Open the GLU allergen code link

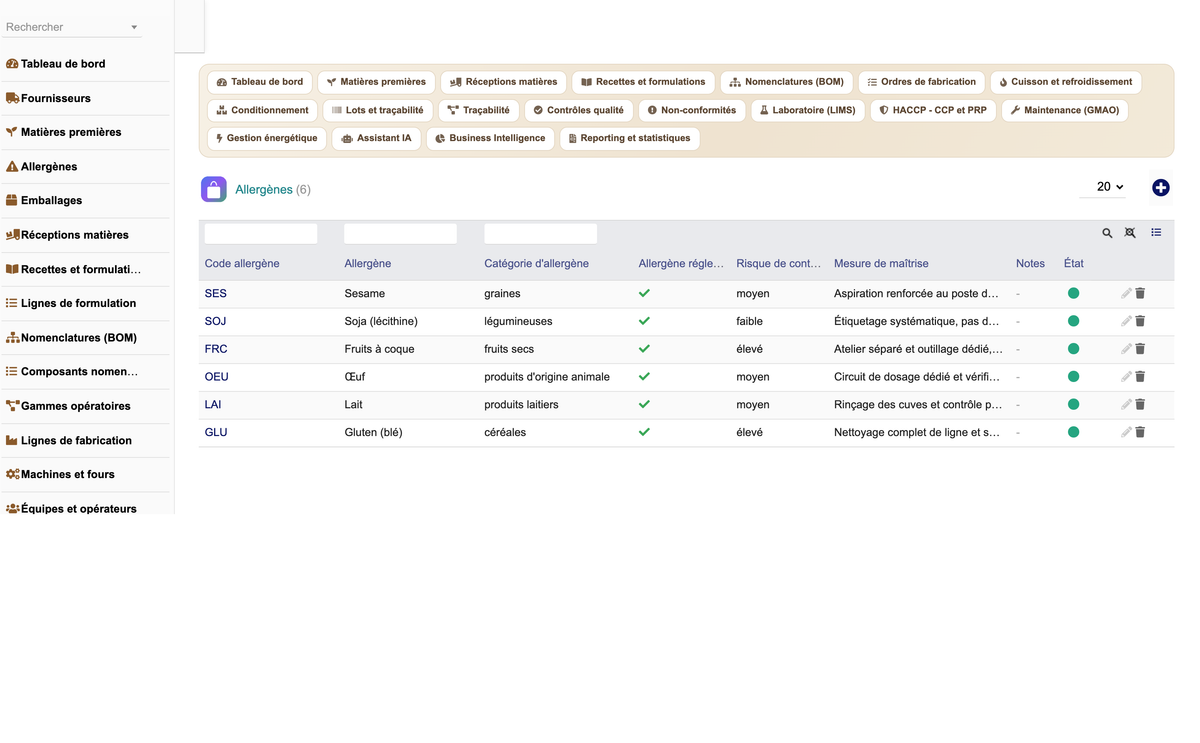pos(216,432)
